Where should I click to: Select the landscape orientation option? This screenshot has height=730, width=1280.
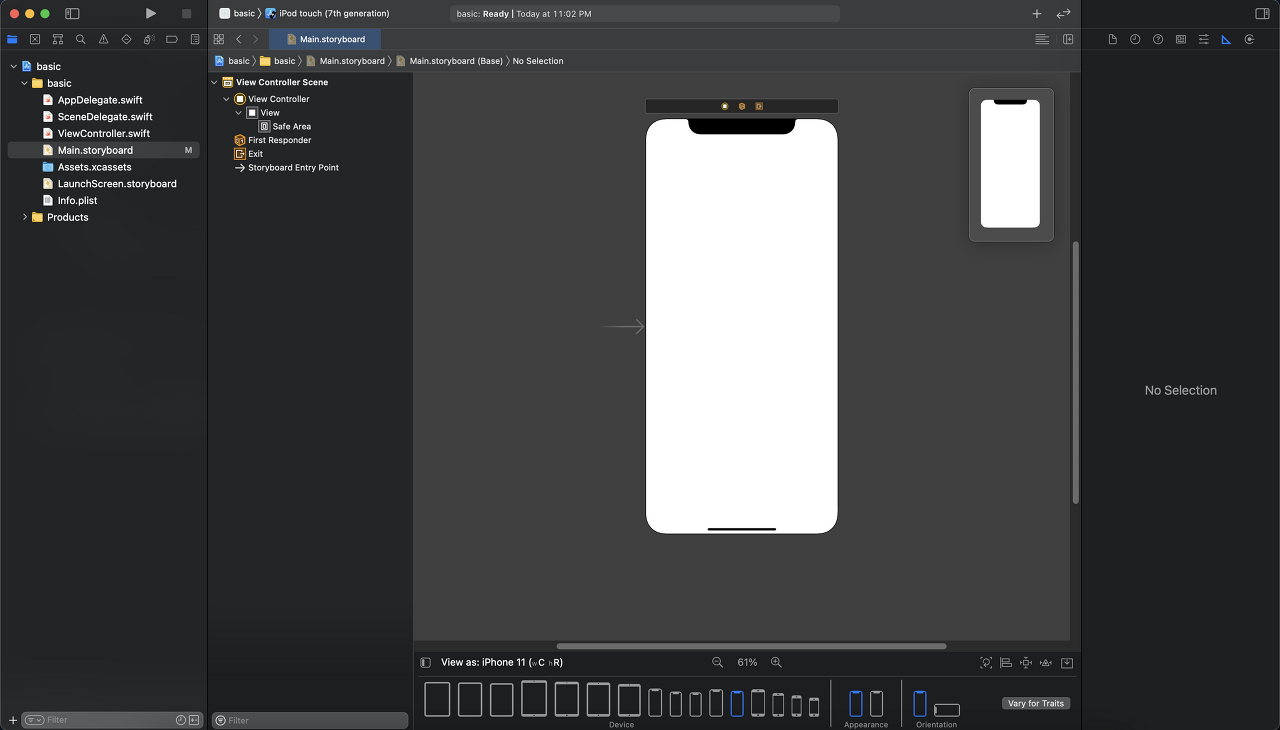coord(946,710)
